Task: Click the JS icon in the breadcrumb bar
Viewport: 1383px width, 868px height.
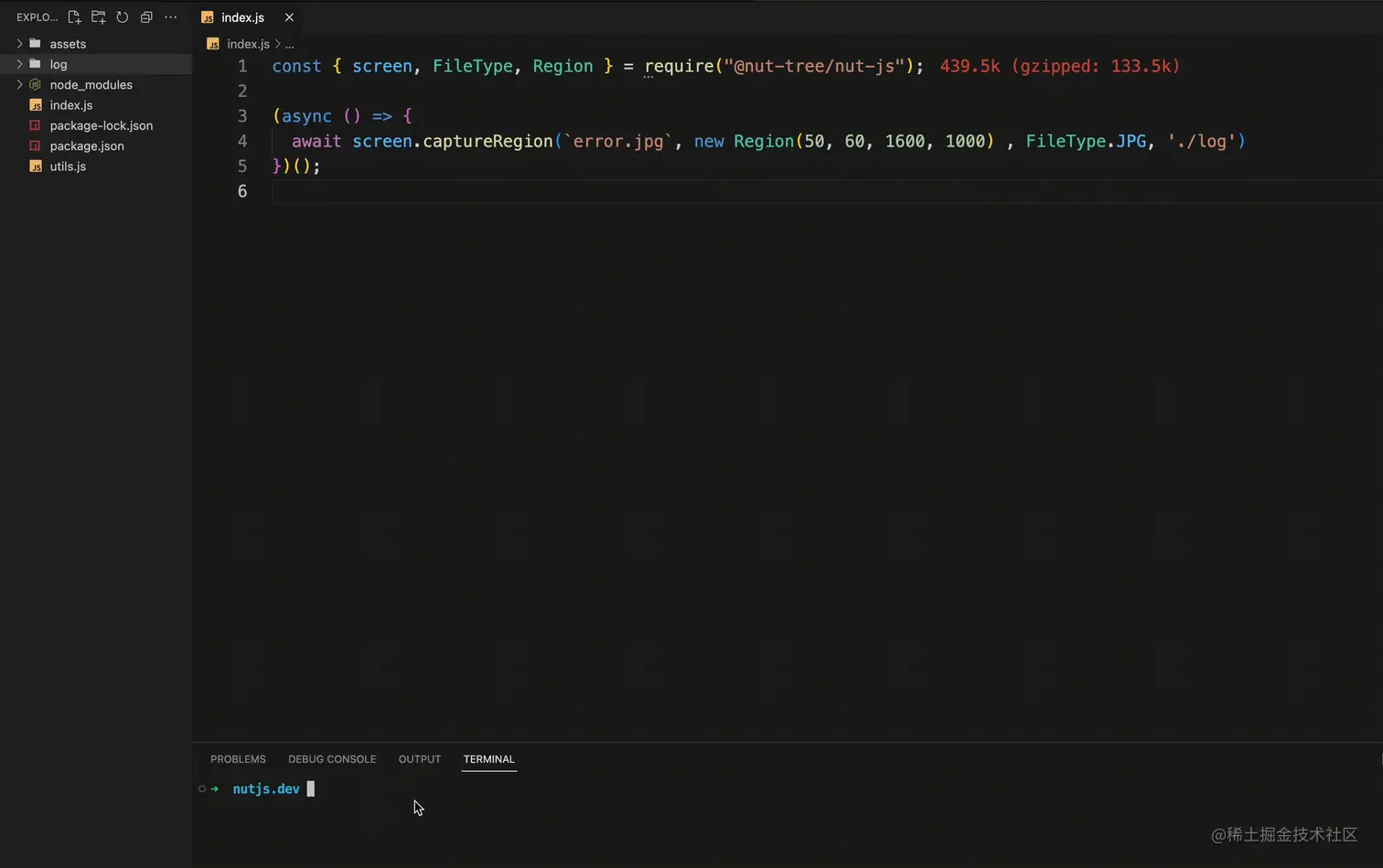Action: (x=213, y=44)
